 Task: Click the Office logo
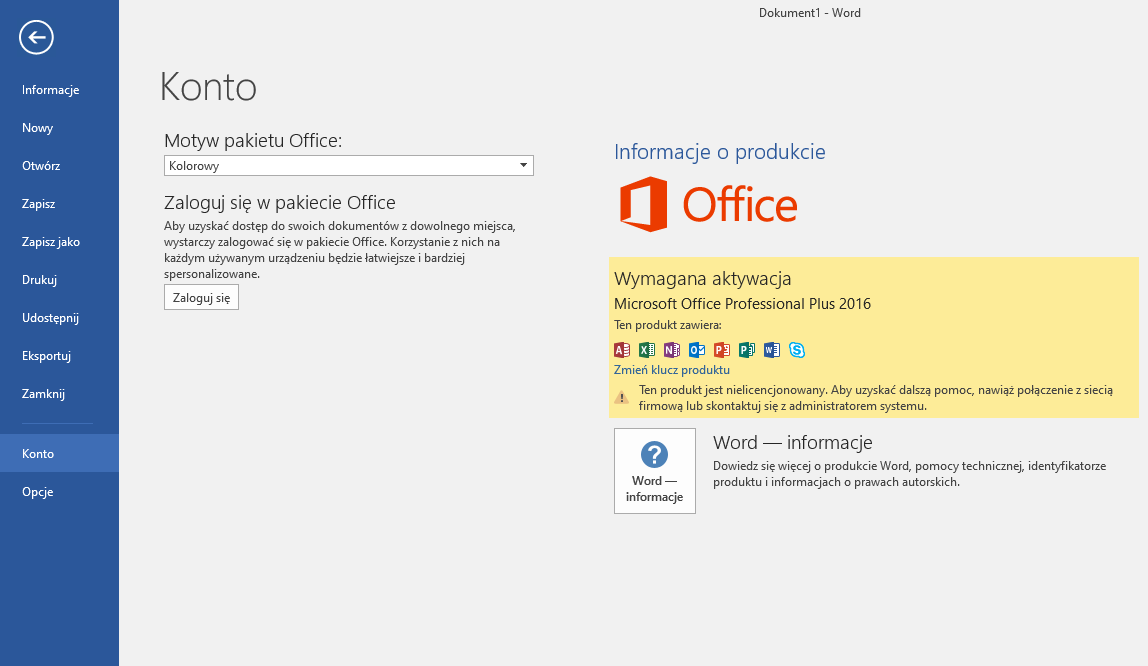click(x=708, y=204)
